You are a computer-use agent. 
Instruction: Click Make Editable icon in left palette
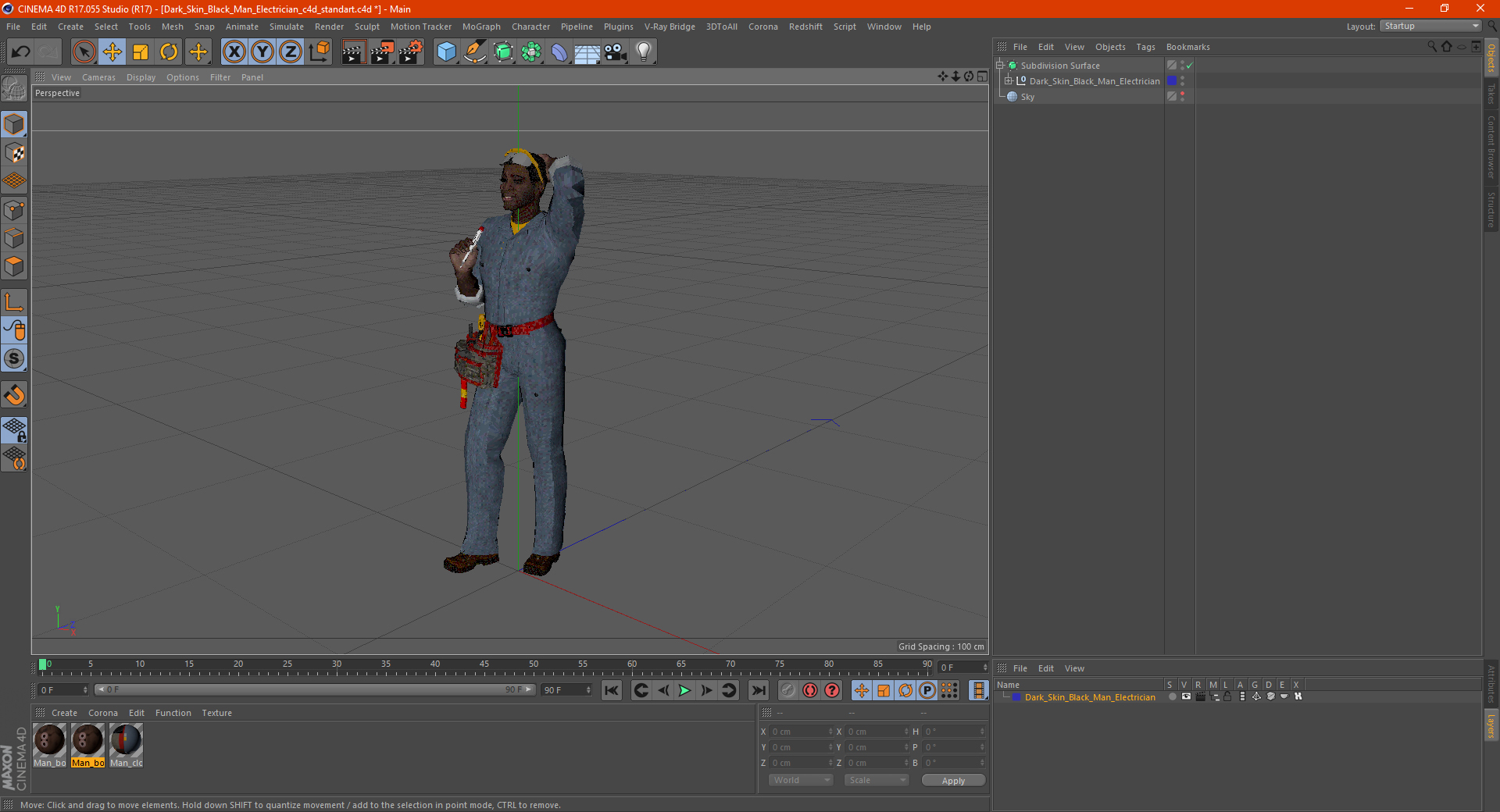coord(14,89)
